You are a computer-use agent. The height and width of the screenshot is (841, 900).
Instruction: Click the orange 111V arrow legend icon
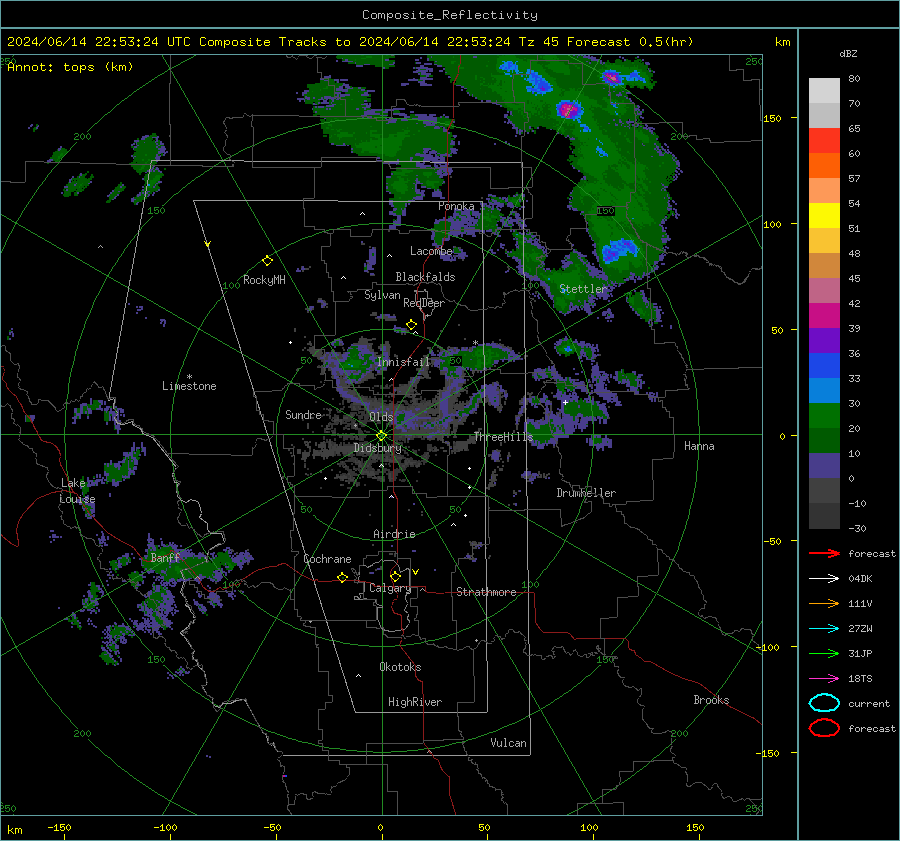[824, 603]
